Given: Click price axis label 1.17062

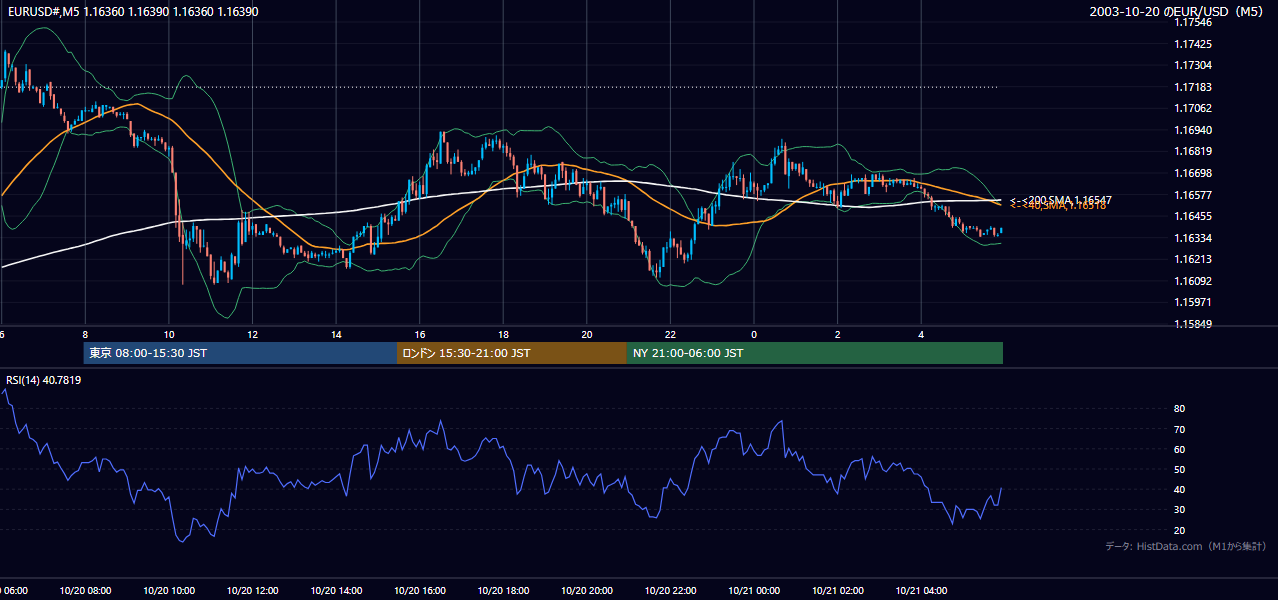Looking at the screenshot, I should [x=1192, y=108].
